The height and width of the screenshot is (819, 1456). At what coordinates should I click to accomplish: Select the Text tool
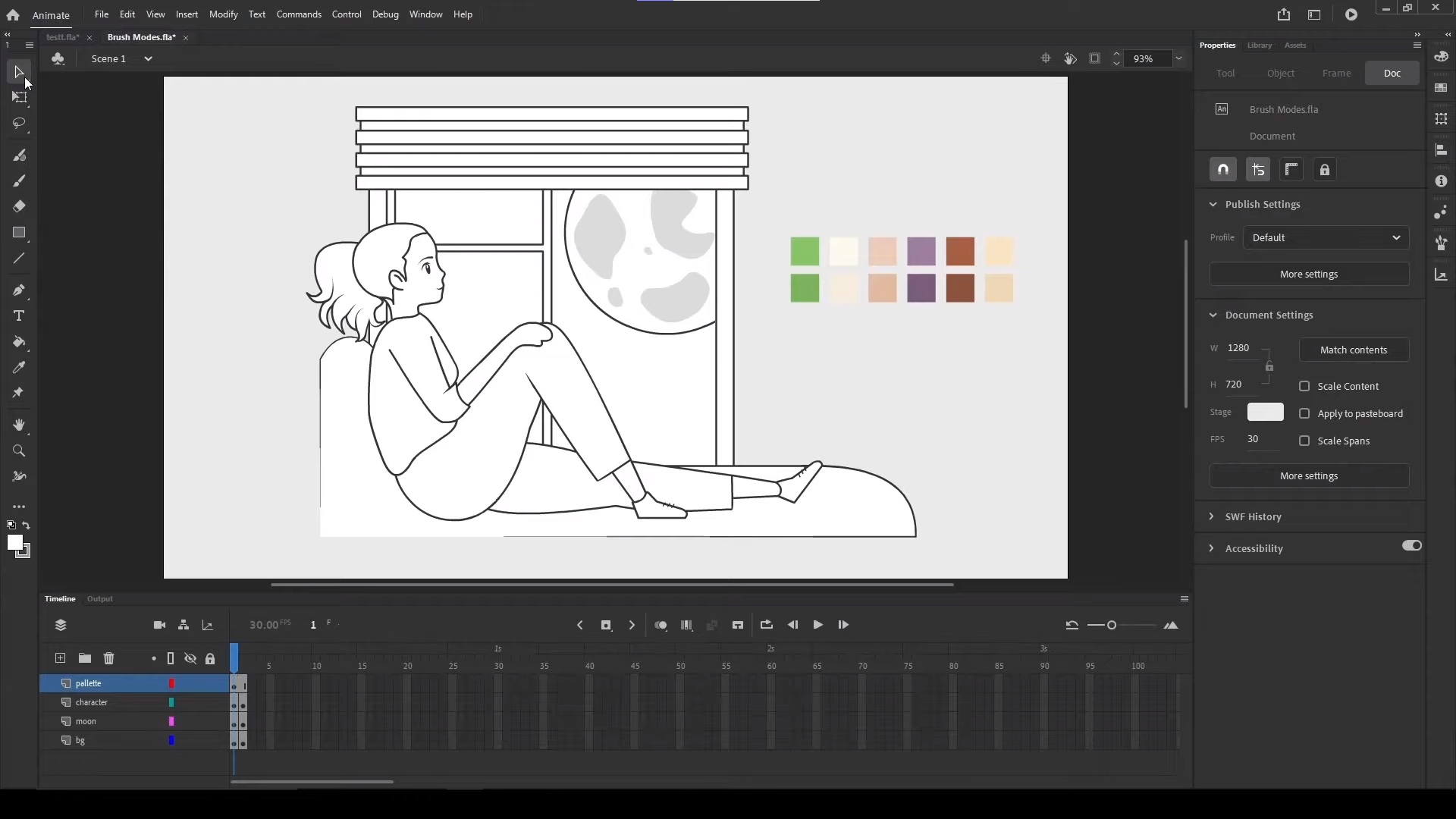pos(20,316)
